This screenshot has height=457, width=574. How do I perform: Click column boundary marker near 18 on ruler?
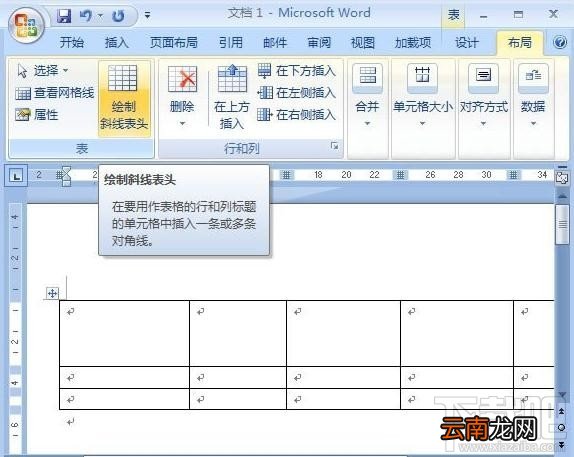(286, 175)
